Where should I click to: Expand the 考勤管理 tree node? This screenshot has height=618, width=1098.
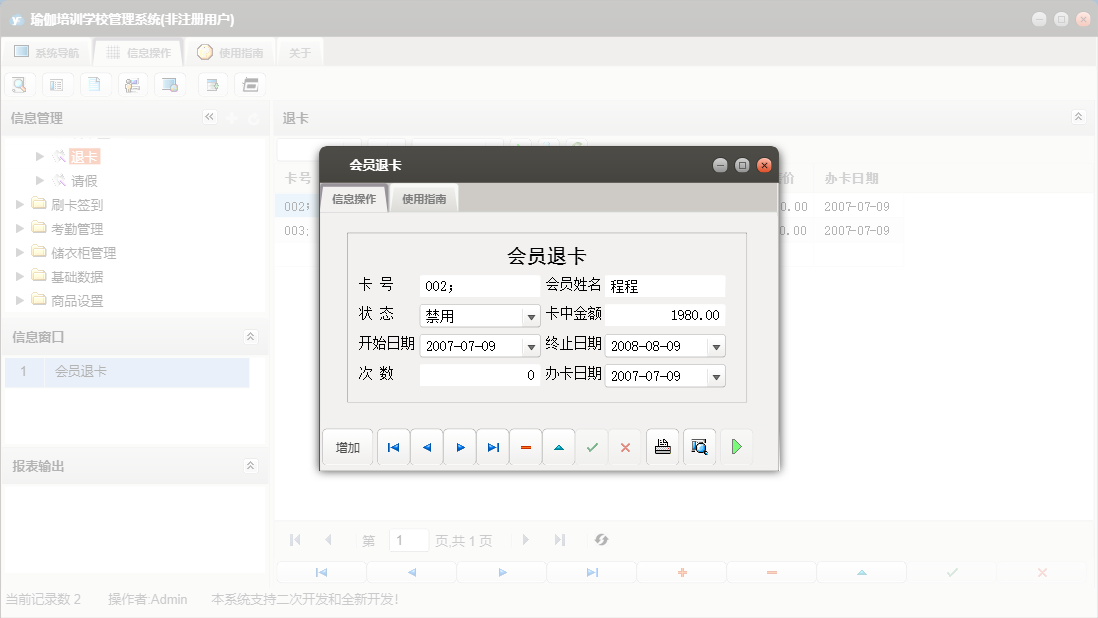pos(18,228)
